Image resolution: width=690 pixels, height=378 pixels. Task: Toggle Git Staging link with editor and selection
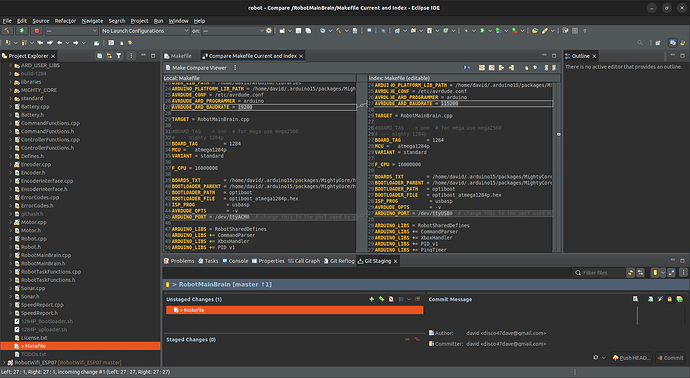640,273
